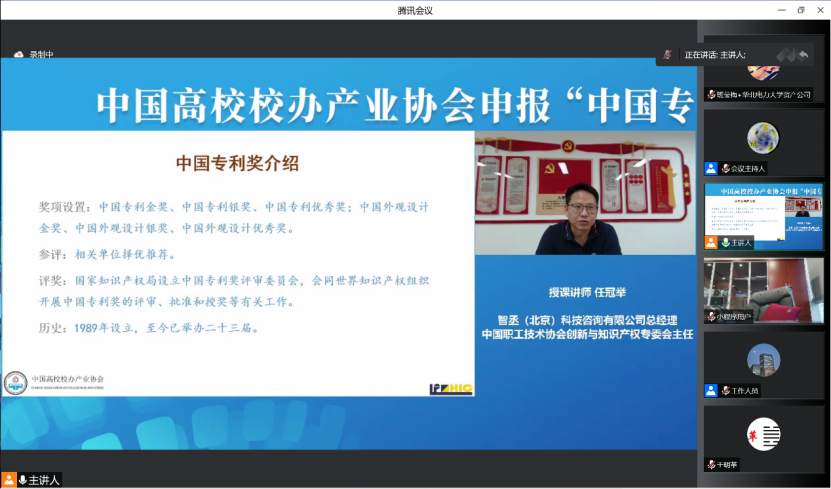Viewport: 831px width, 489px height.
Task: Select the 华北电力大学资产公司 participant name label
Action: point(764,95)
